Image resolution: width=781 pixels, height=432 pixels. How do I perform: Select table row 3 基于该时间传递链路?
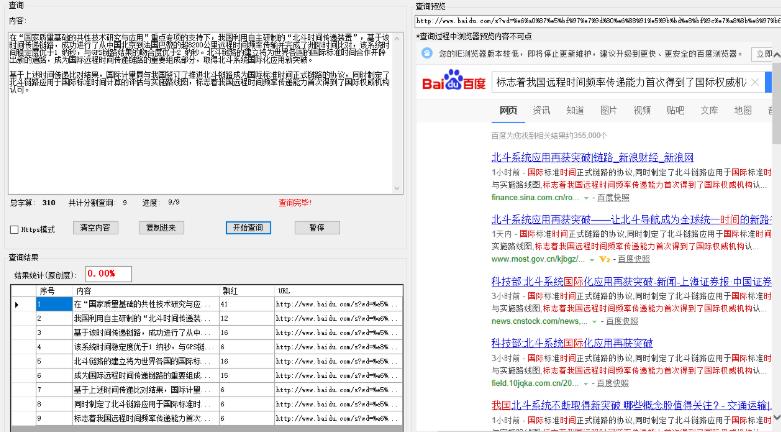click(x=207, y=332)
